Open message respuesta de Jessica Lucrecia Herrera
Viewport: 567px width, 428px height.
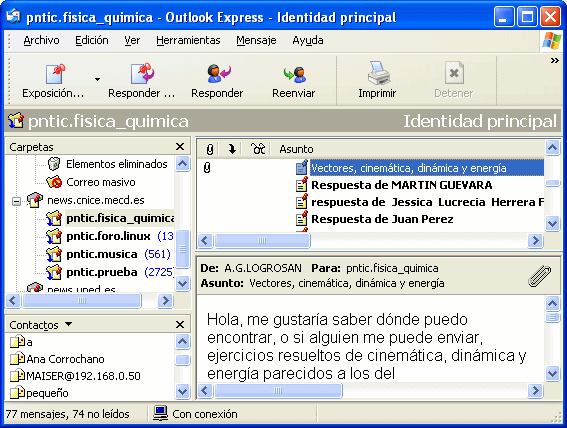(x=427, y=202)
